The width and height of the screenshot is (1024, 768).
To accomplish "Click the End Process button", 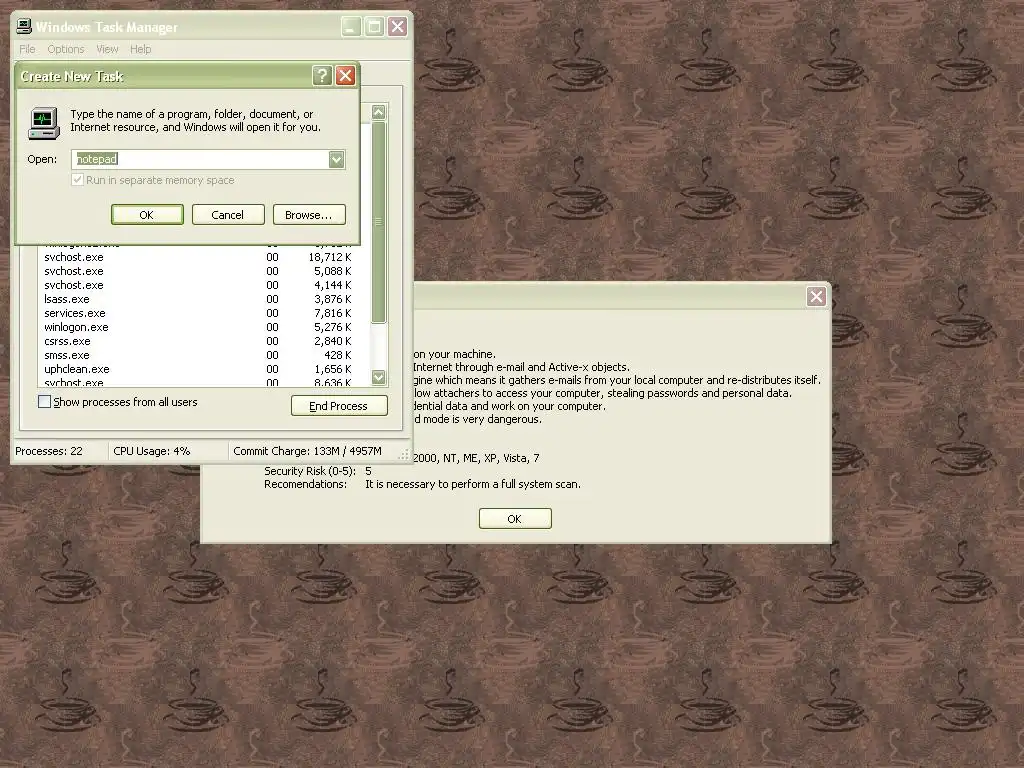I will (x=339, y=406).
